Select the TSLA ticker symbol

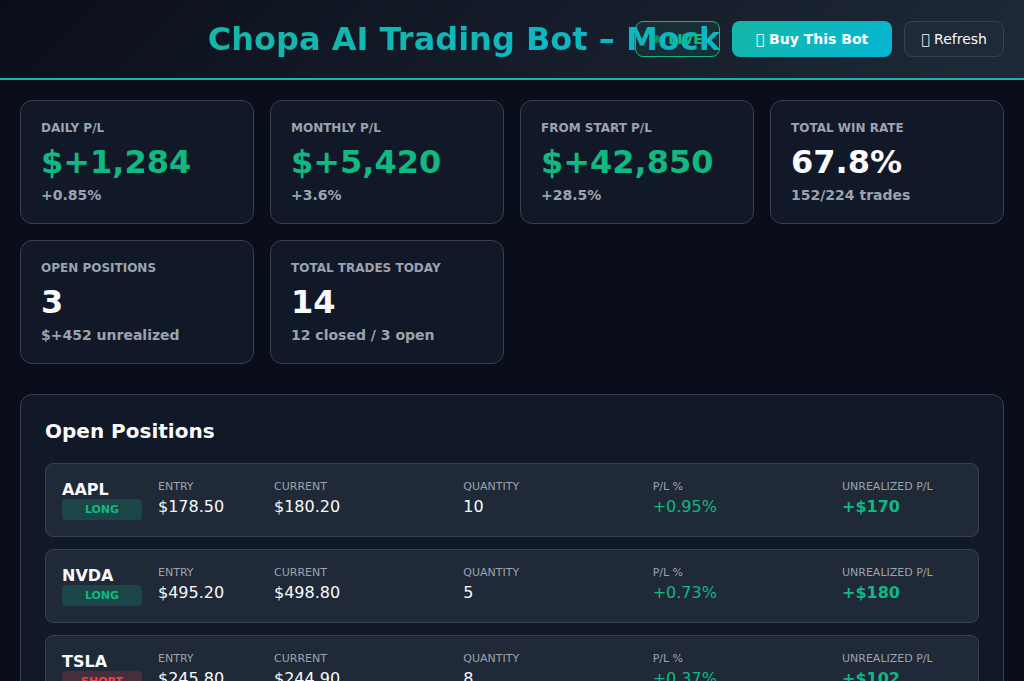click(x=85, y=661)
